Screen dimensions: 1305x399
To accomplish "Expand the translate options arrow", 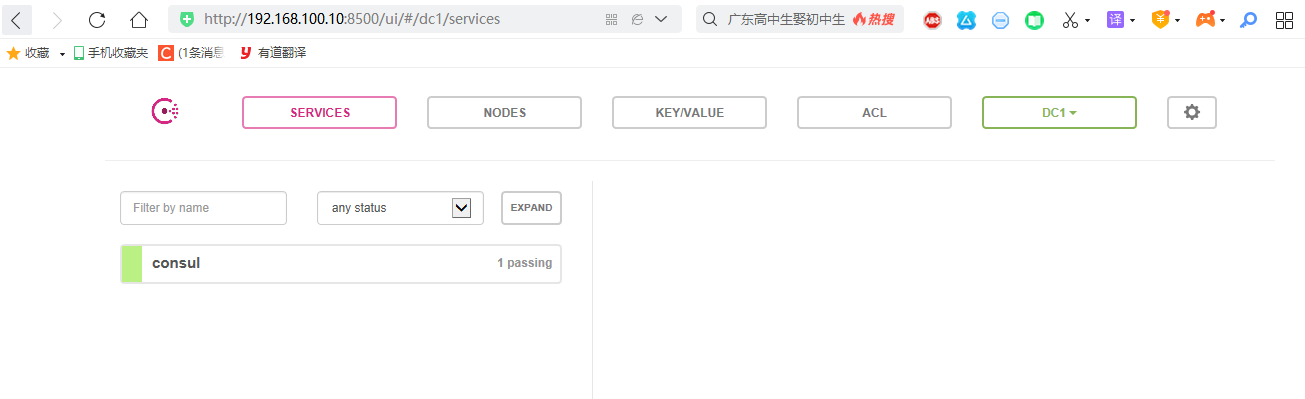I will point(1133,20).
